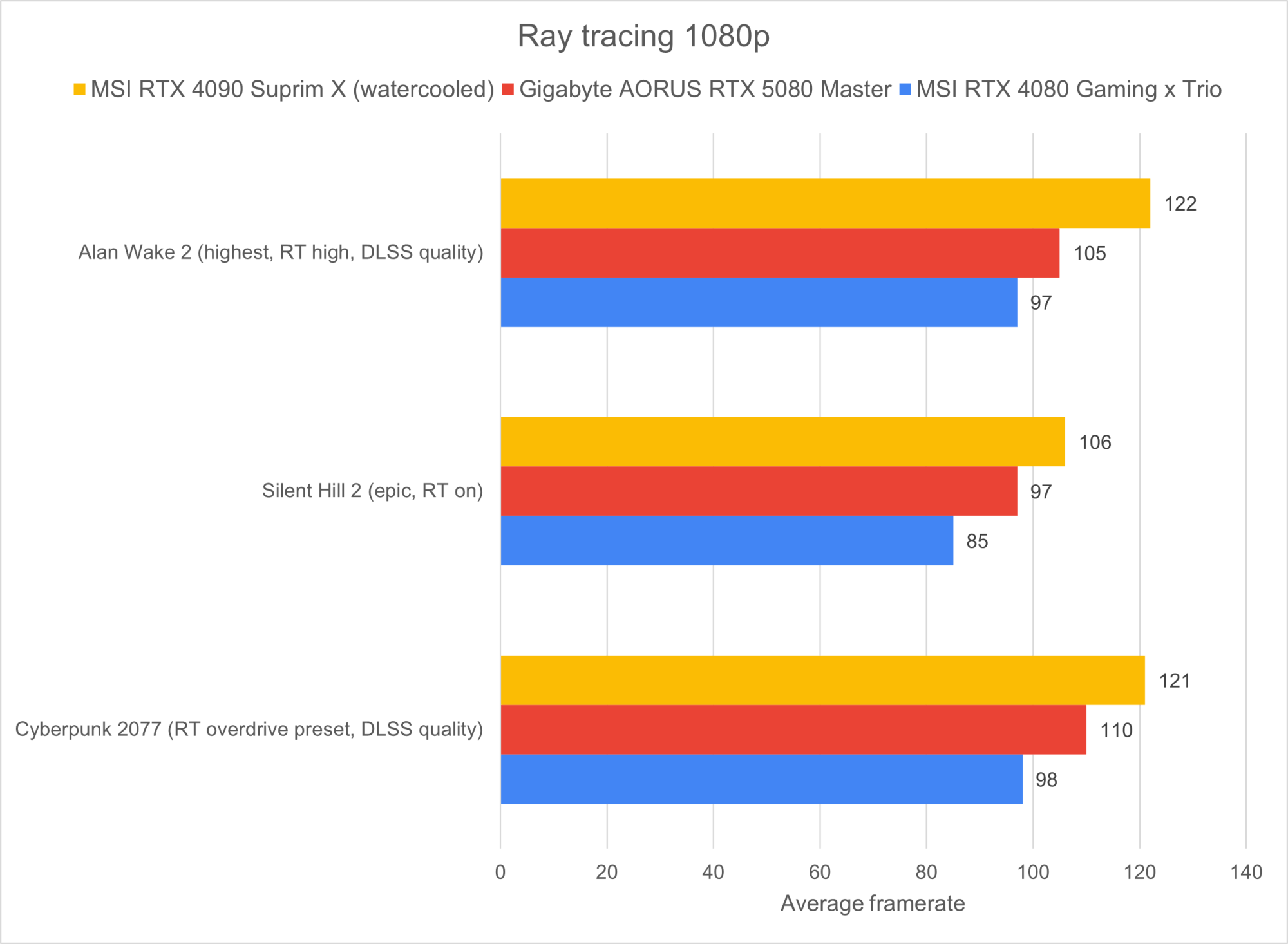1288x944 pixels.
Task: Click the Cyberpunk 2077 category label
Action: pos(249,730)
